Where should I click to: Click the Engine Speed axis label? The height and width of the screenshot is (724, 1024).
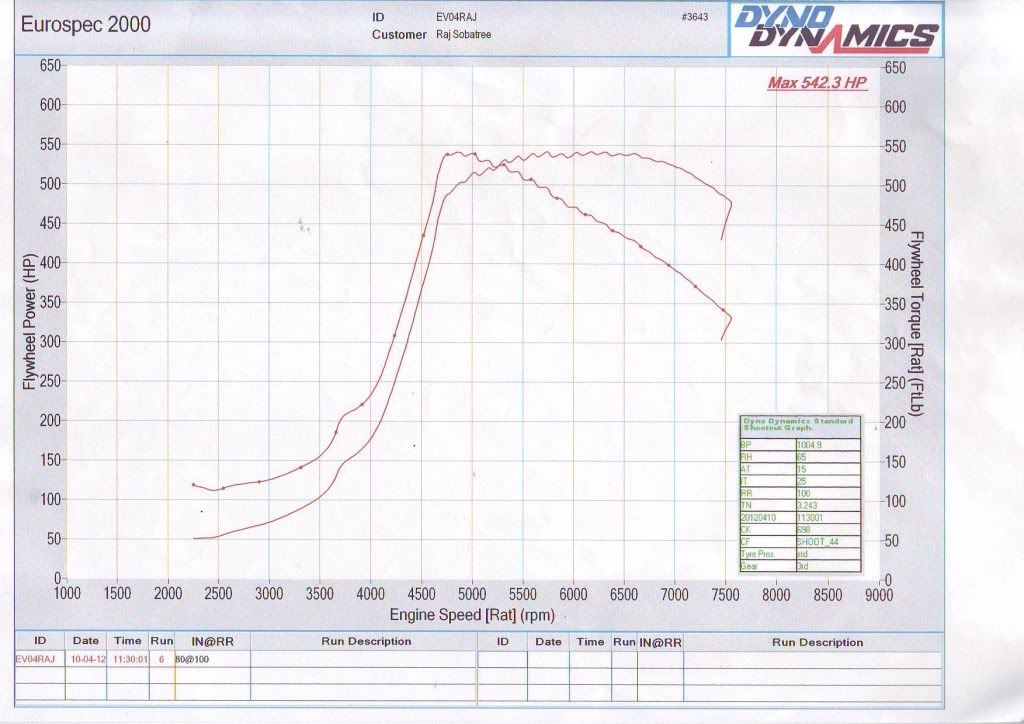coord(471,615)
